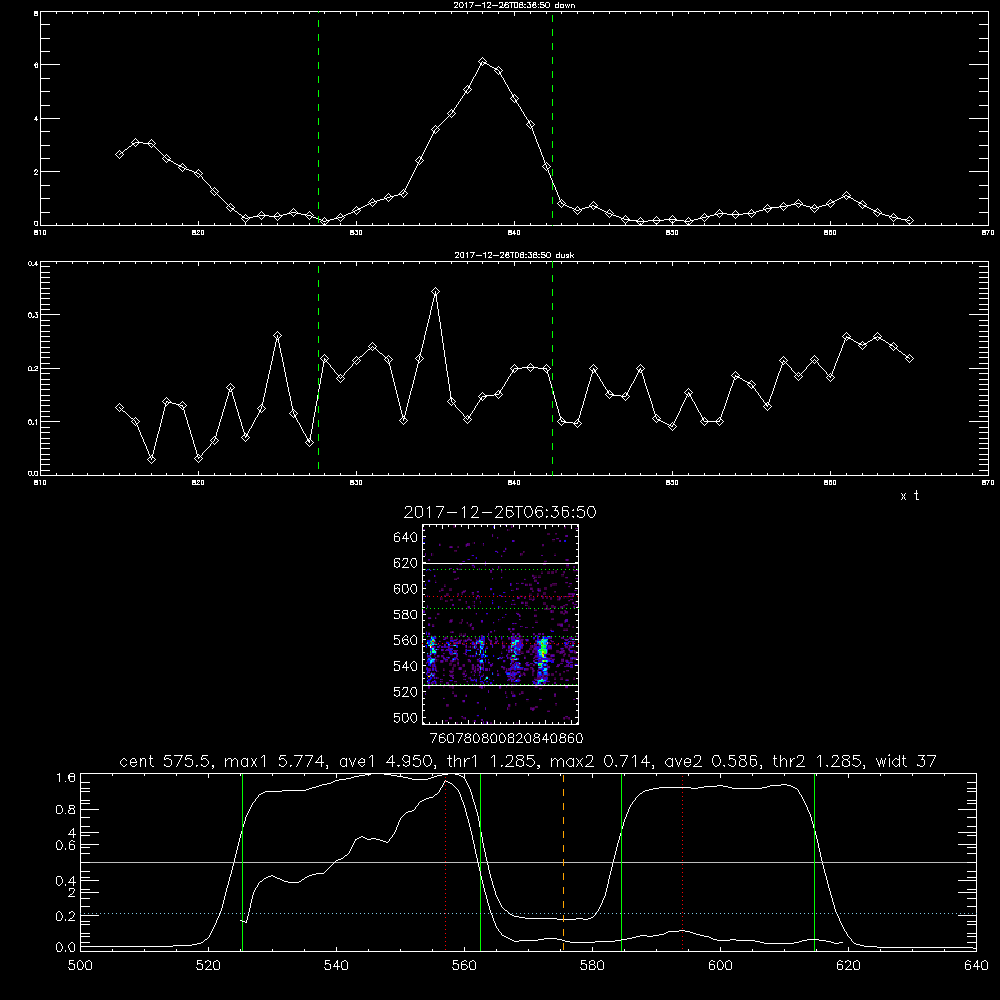Click the '500' x-axis label on bottom plot

(x=80, y=966)
